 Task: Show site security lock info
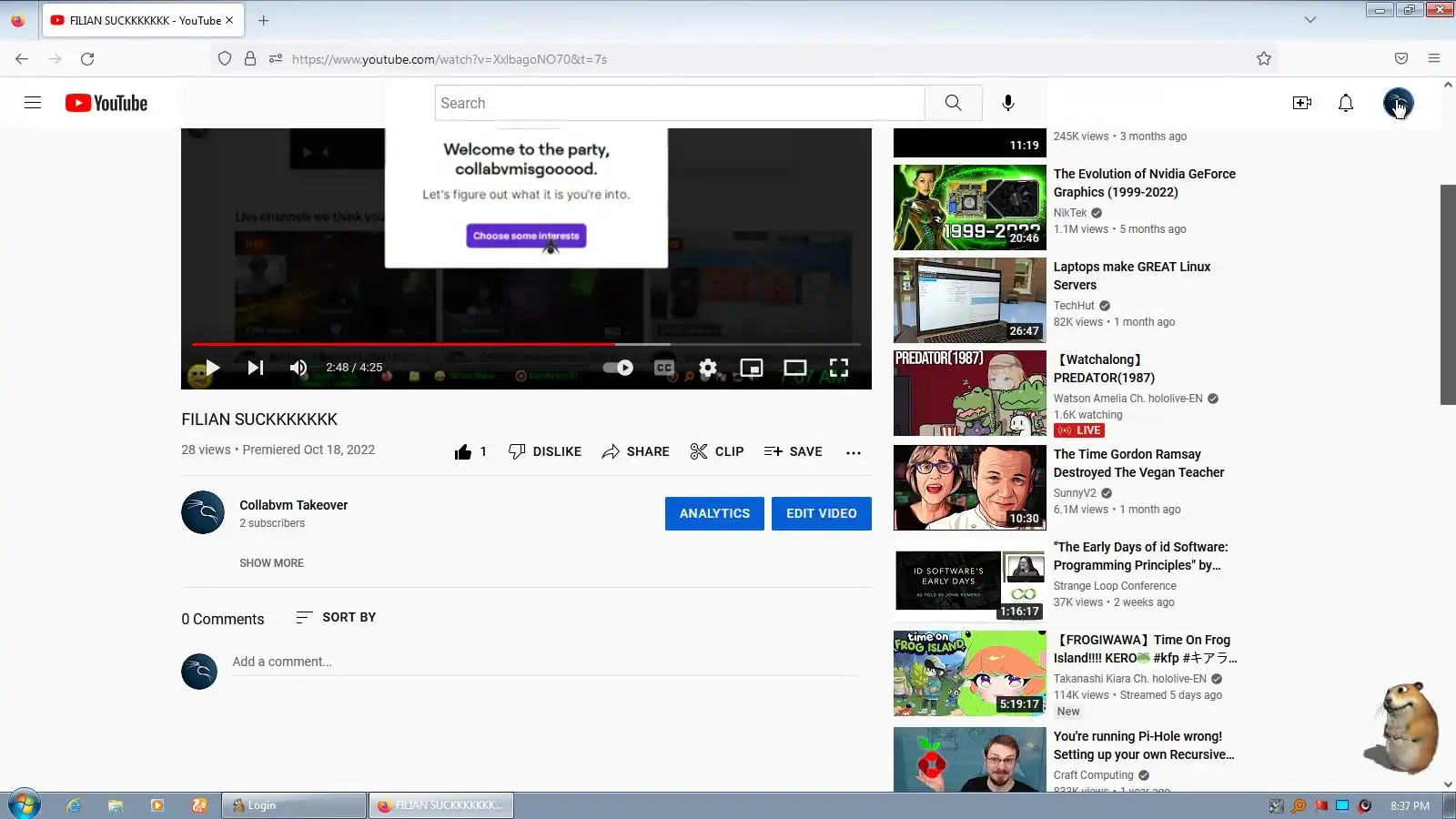point(250,59)
